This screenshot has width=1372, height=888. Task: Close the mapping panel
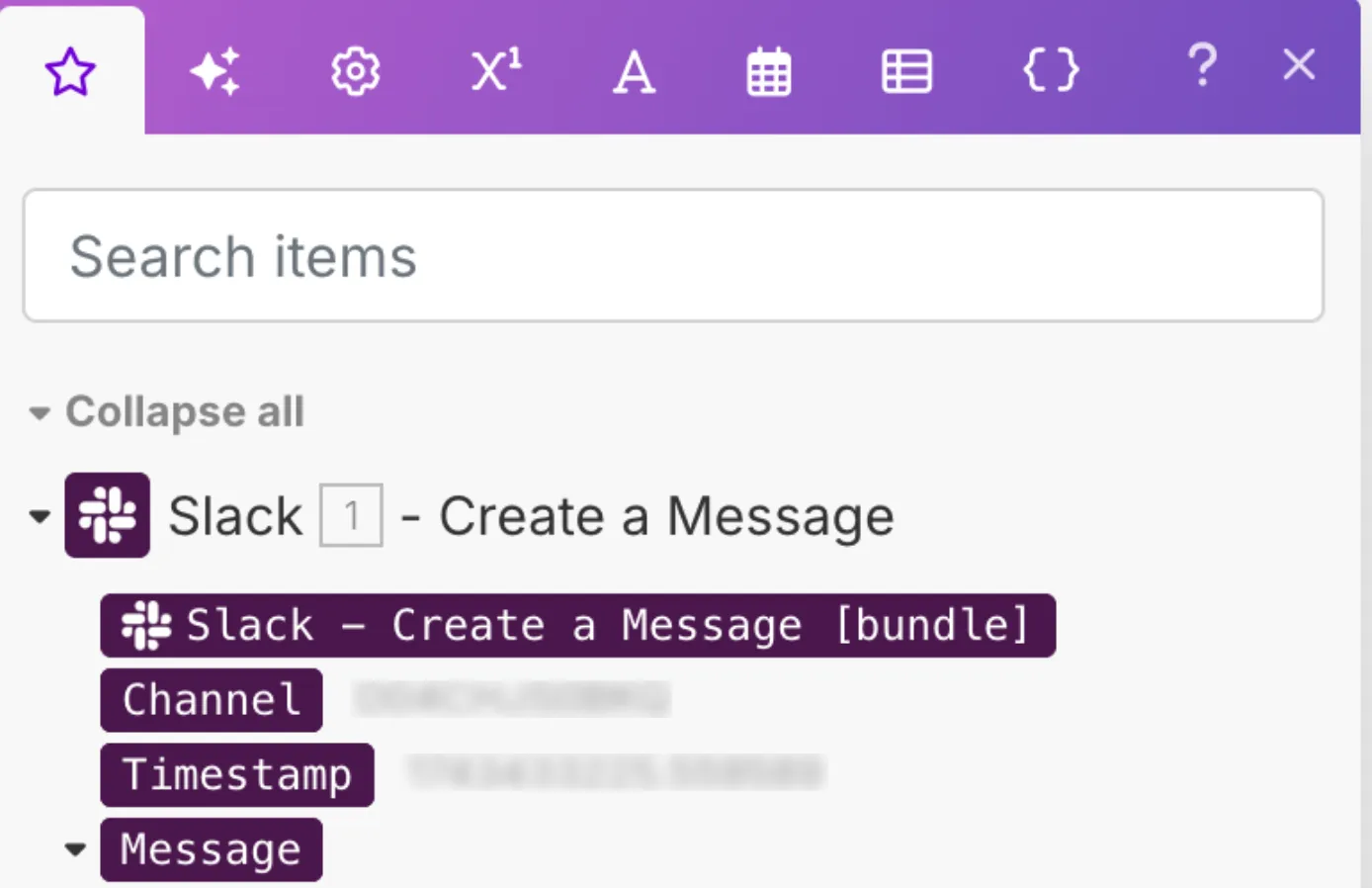pyautogui.click(x=1299, y=65)
